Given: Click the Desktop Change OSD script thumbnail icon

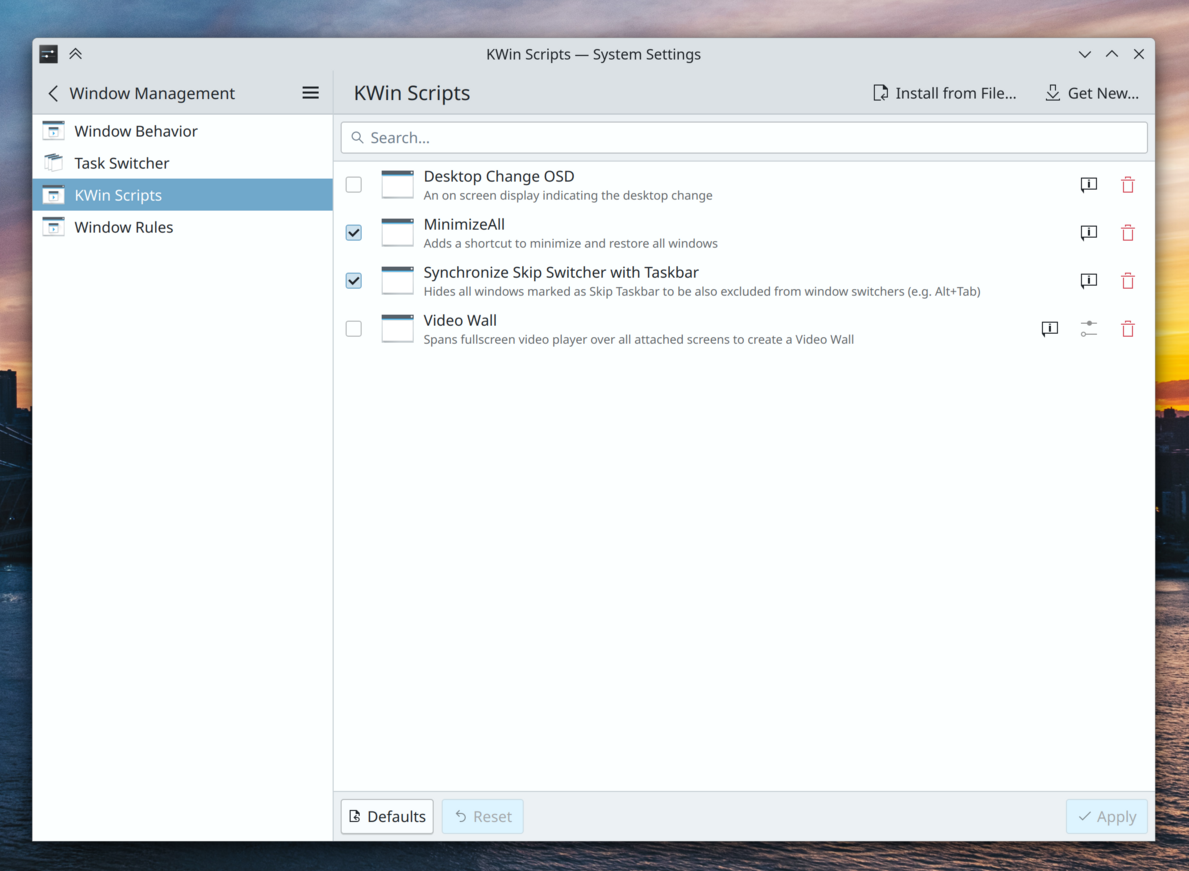Looking at the screenshot, I should (397, 185).
